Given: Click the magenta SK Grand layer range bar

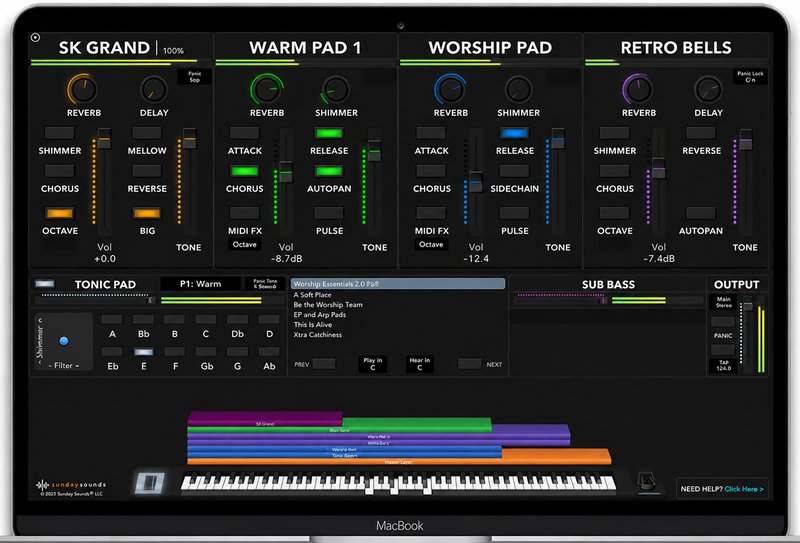Looking at the screenshot, I should click(265, 419).
